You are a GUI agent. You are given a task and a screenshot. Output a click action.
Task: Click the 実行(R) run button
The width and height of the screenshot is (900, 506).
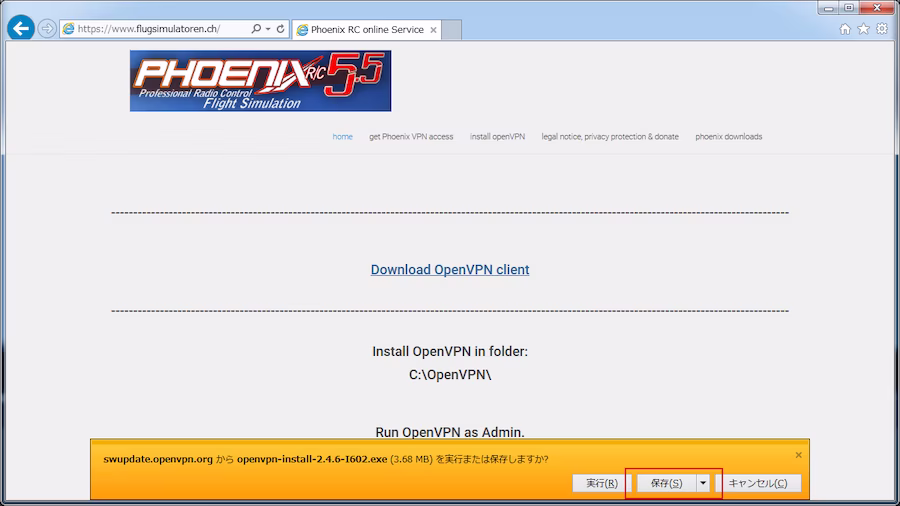(x=602, y=483)
